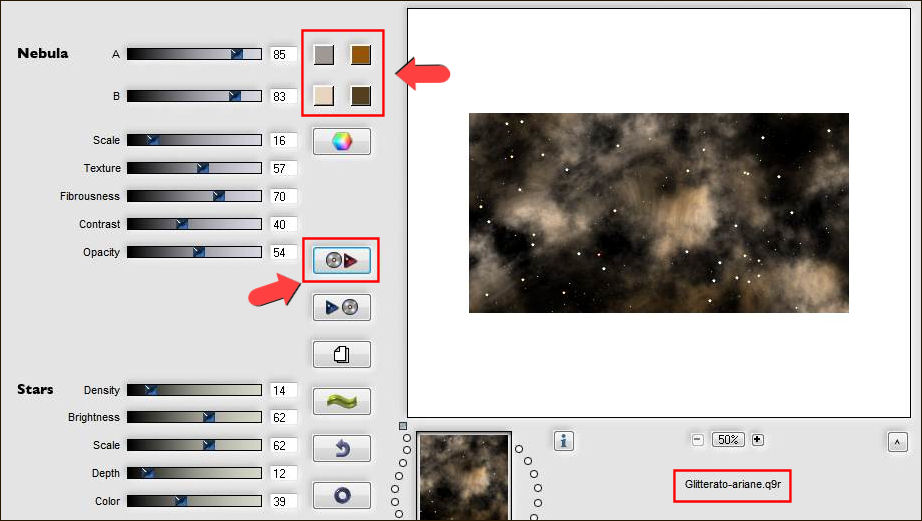Click the caret button at bottom right

pos(897,441)
